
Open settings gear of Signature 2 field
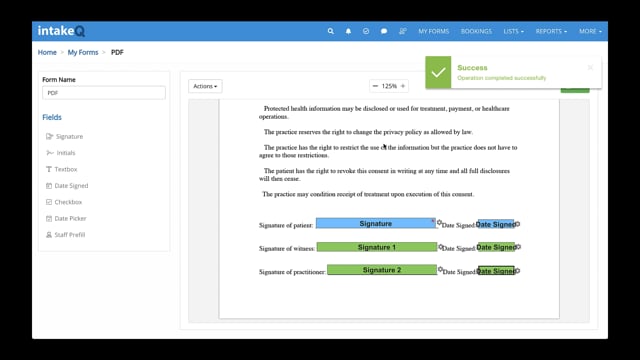pos(440,269)
